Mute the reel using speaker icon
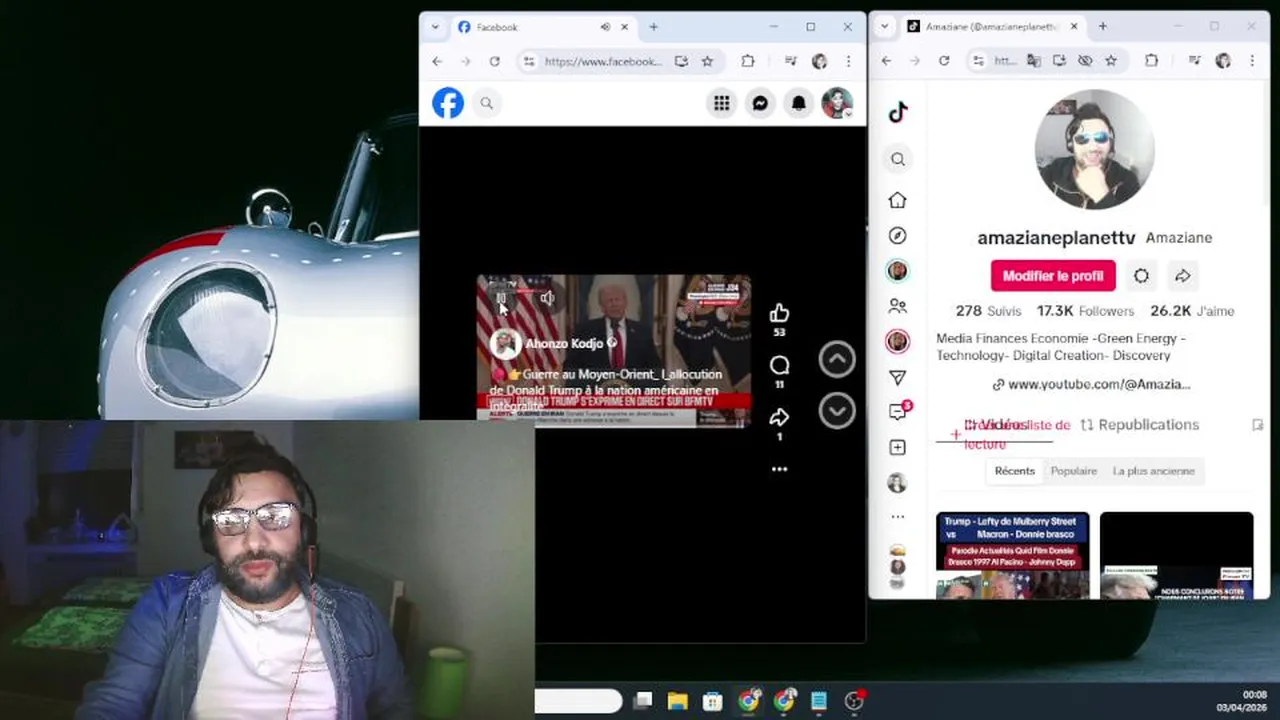This screenshot has width=1280, height=720. (547, 298)
